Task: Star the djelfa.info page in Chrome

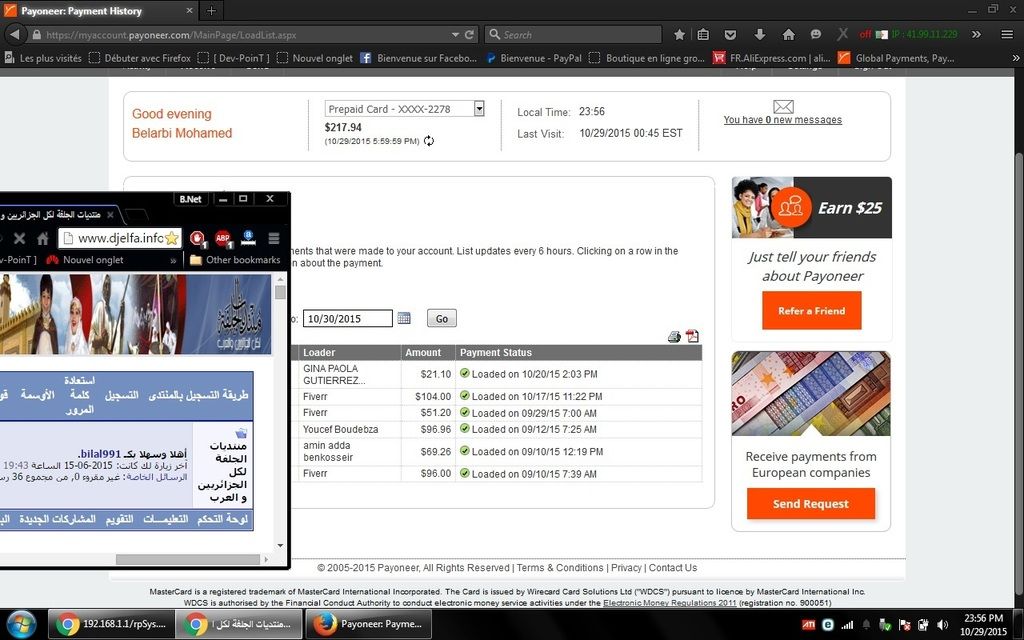Action: coord(172,238)
